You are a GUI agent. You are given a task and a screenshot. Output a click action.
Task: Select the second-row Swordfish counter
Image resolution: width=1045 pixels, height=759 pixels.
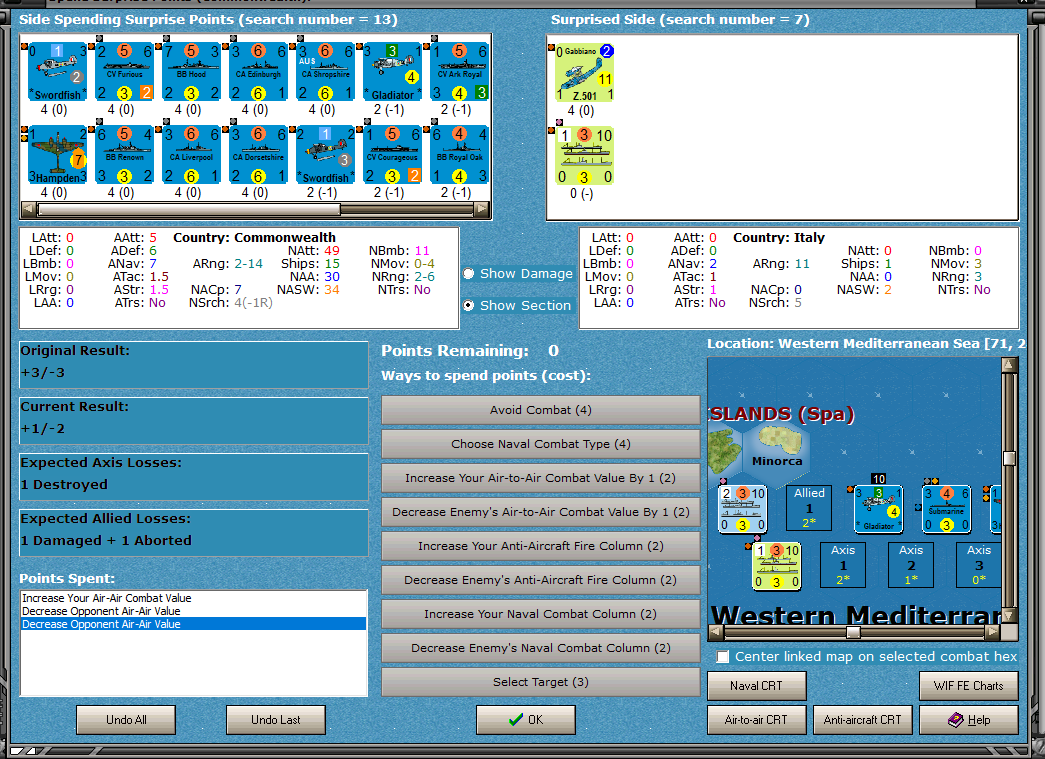point(325,155)
